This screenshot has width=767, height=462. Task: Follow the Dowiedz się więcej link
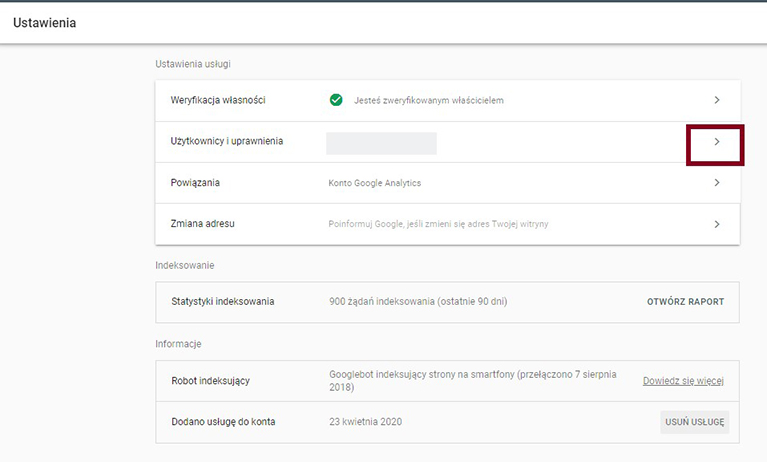[x=683, y=380]
